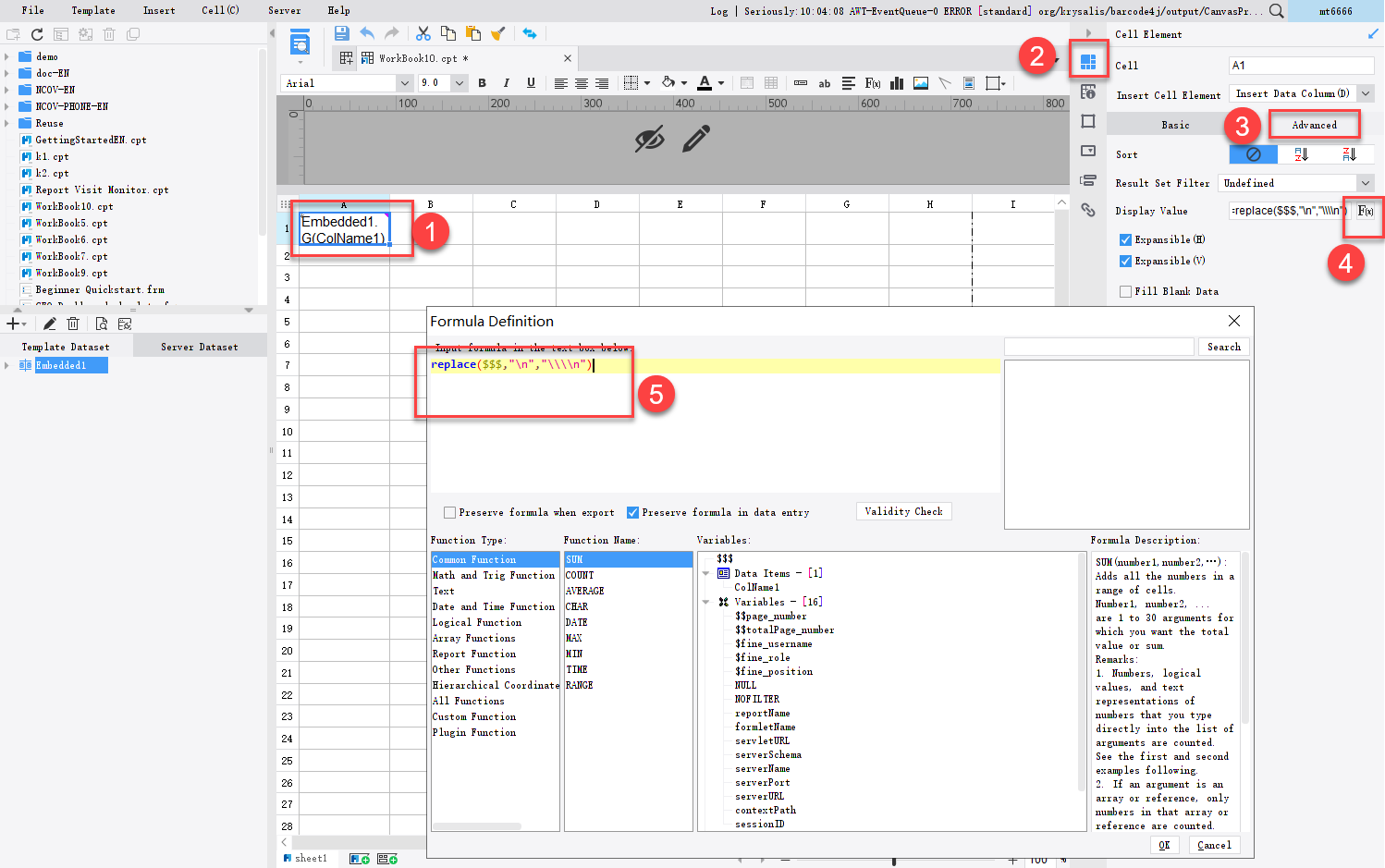The width and height of the screenshot is (1385, 868).
Task: Open the formula editor beside Display Value
Action: [x=1366, y=211]
